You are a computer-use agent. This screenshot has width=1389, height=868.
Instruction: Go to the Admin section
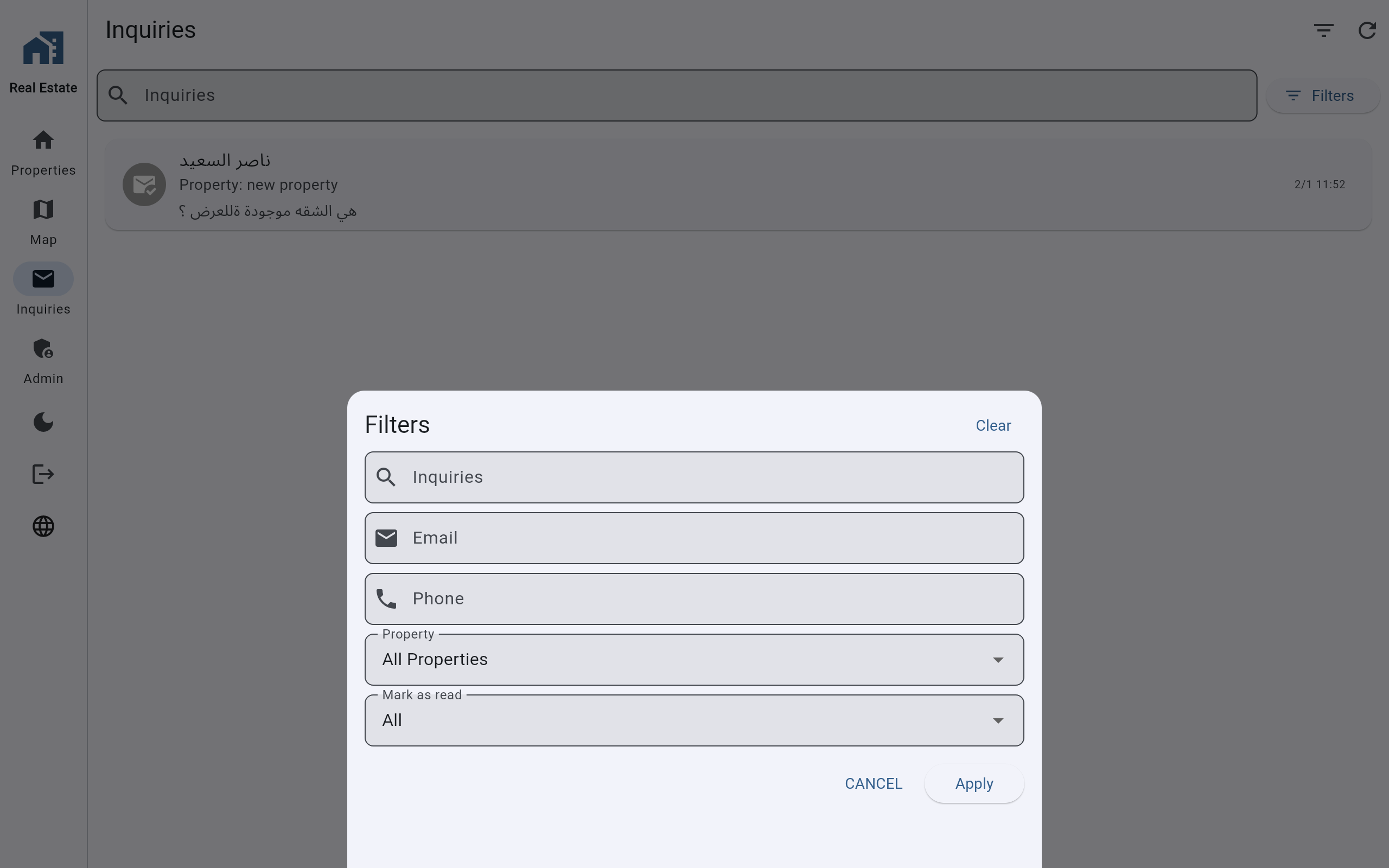coord(43,361)
